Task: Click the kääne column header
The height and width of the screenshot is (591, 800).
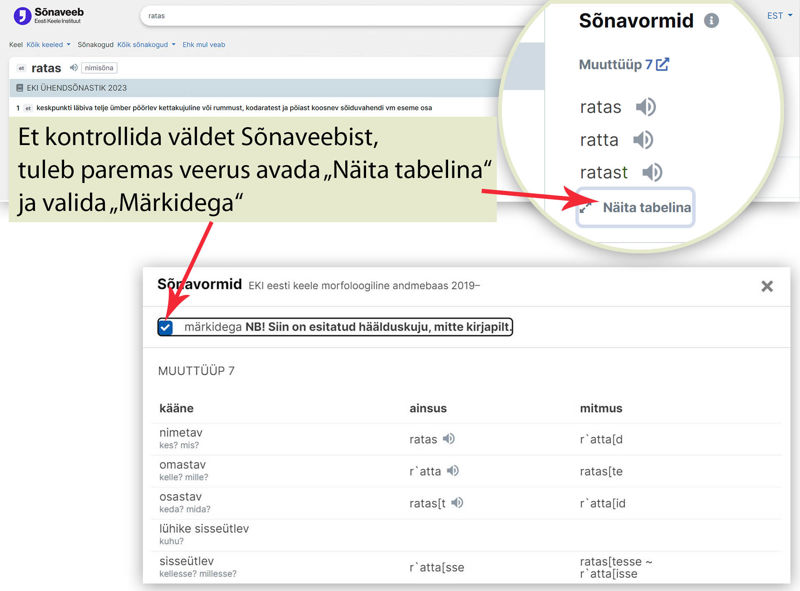Action: click(x=177, y=408)
